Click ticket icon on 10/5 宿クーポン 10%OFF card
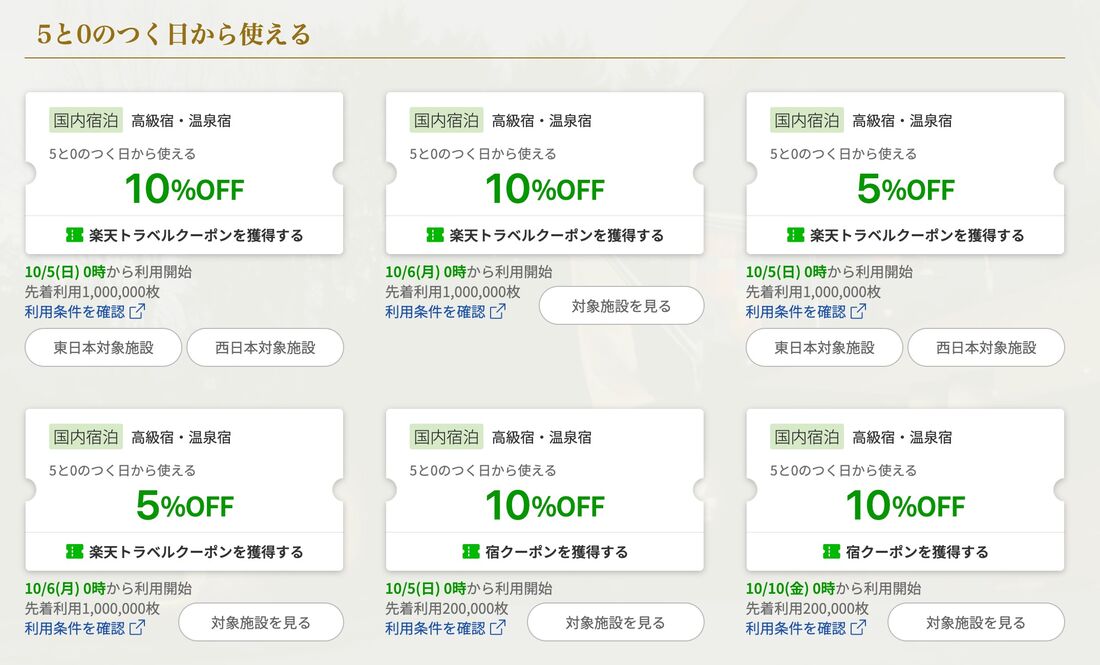This screenshot has width=1100, height=665. coord(470,552)
